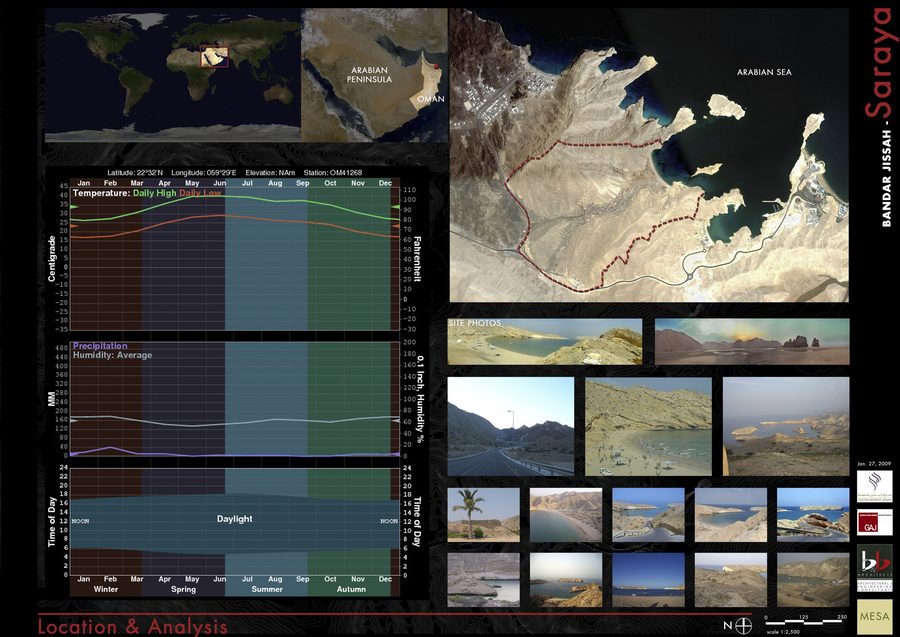Click the 'Fahrenheit' axis label

417,259
